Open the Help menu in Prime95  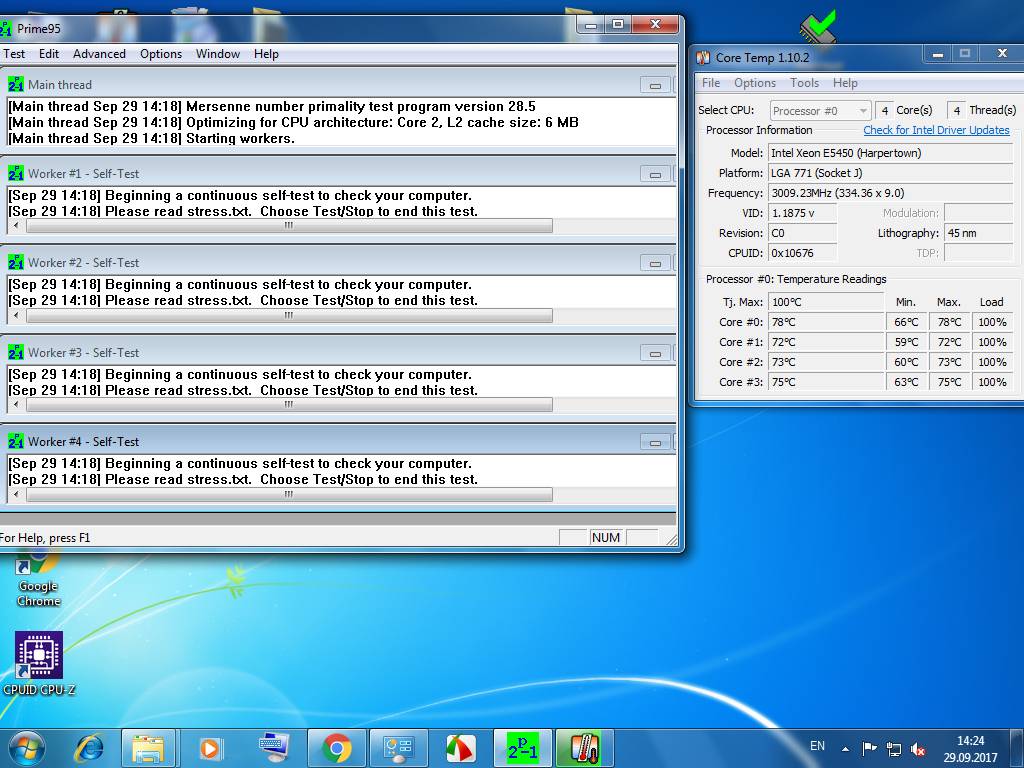pyautogui.click(x=266, y=54)
